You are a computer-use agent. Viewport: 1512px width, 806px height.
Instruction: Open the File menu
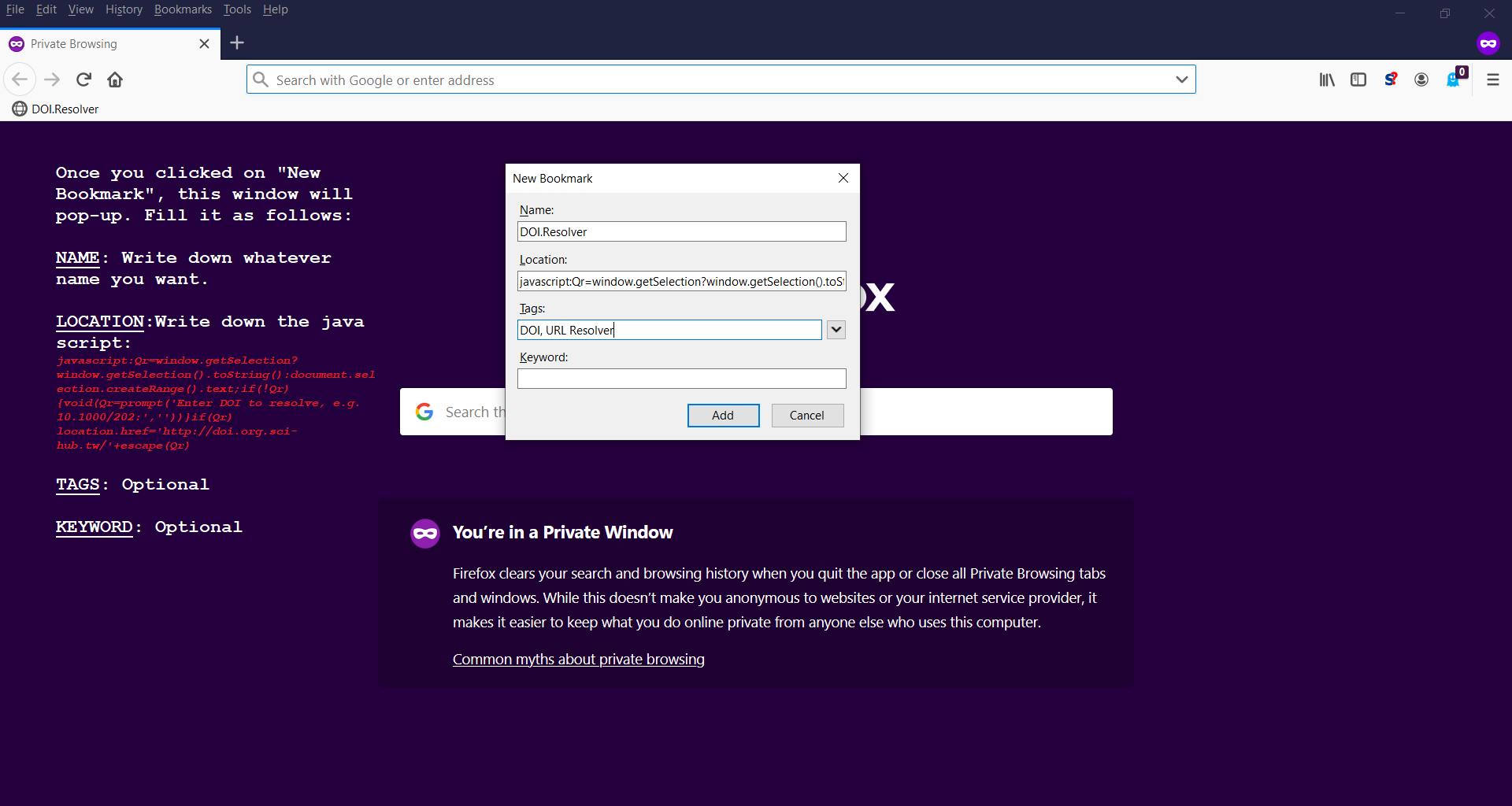tap(15, 9)
